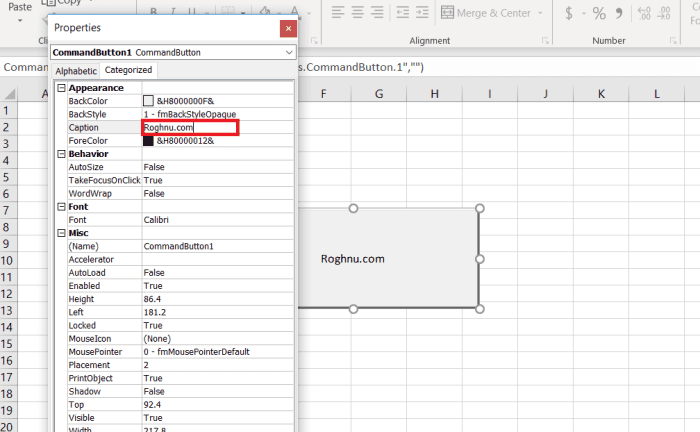Image resolution: width=700 pixels, height=432 pixels.
Task: Click the BackColor white swatch
Action: pos(148,101)
